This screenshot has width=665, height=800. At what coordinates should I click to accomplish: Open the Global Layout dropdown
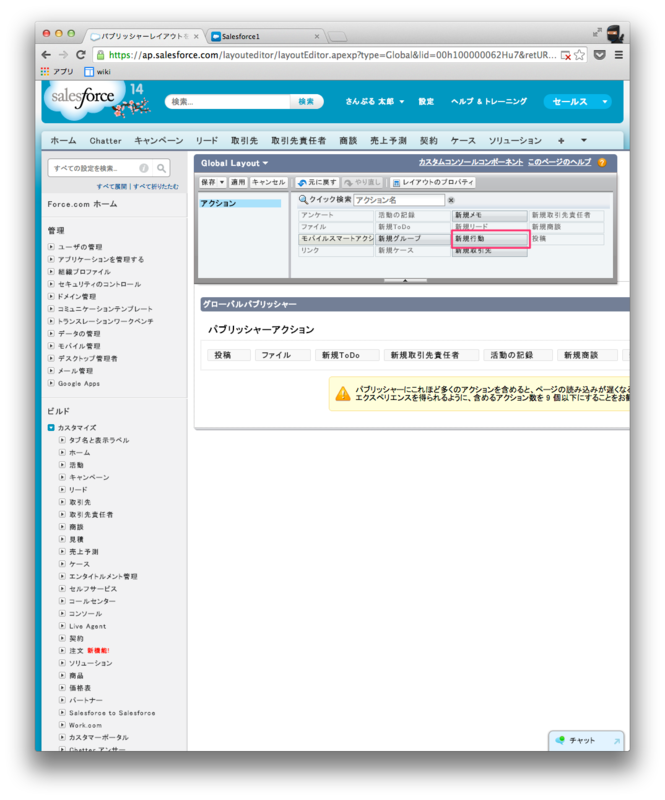point(234,163)
